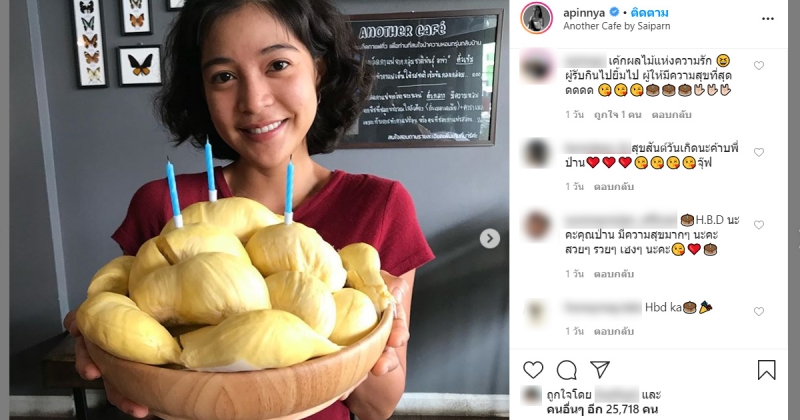Like the 'Hbd ka' comment
The width and height of the screenshot is (800, 420).
(759, 311)
